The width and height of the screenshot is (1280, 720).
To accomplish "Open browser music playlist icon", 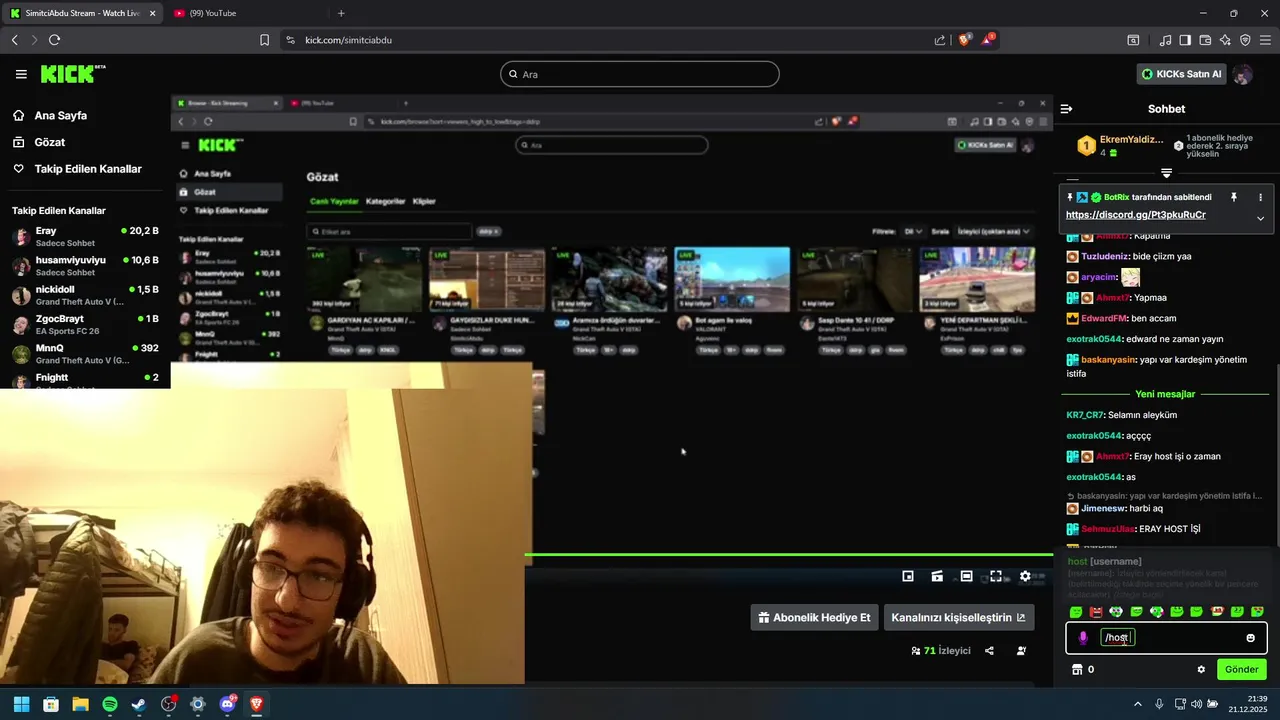I will pos(1165,40).
